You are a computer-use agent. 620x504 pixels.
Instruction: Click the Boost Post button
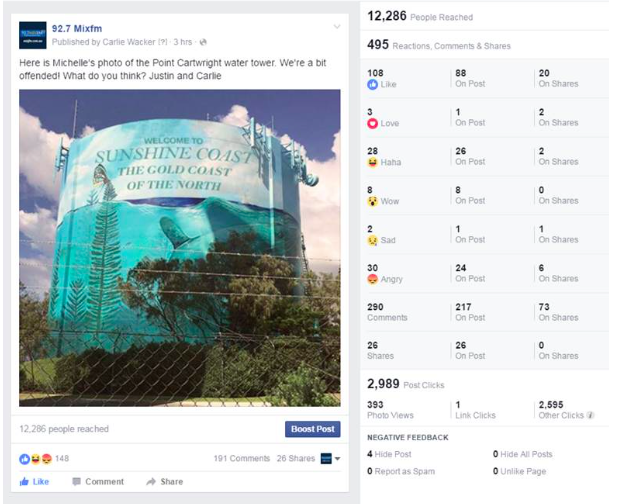312,429
